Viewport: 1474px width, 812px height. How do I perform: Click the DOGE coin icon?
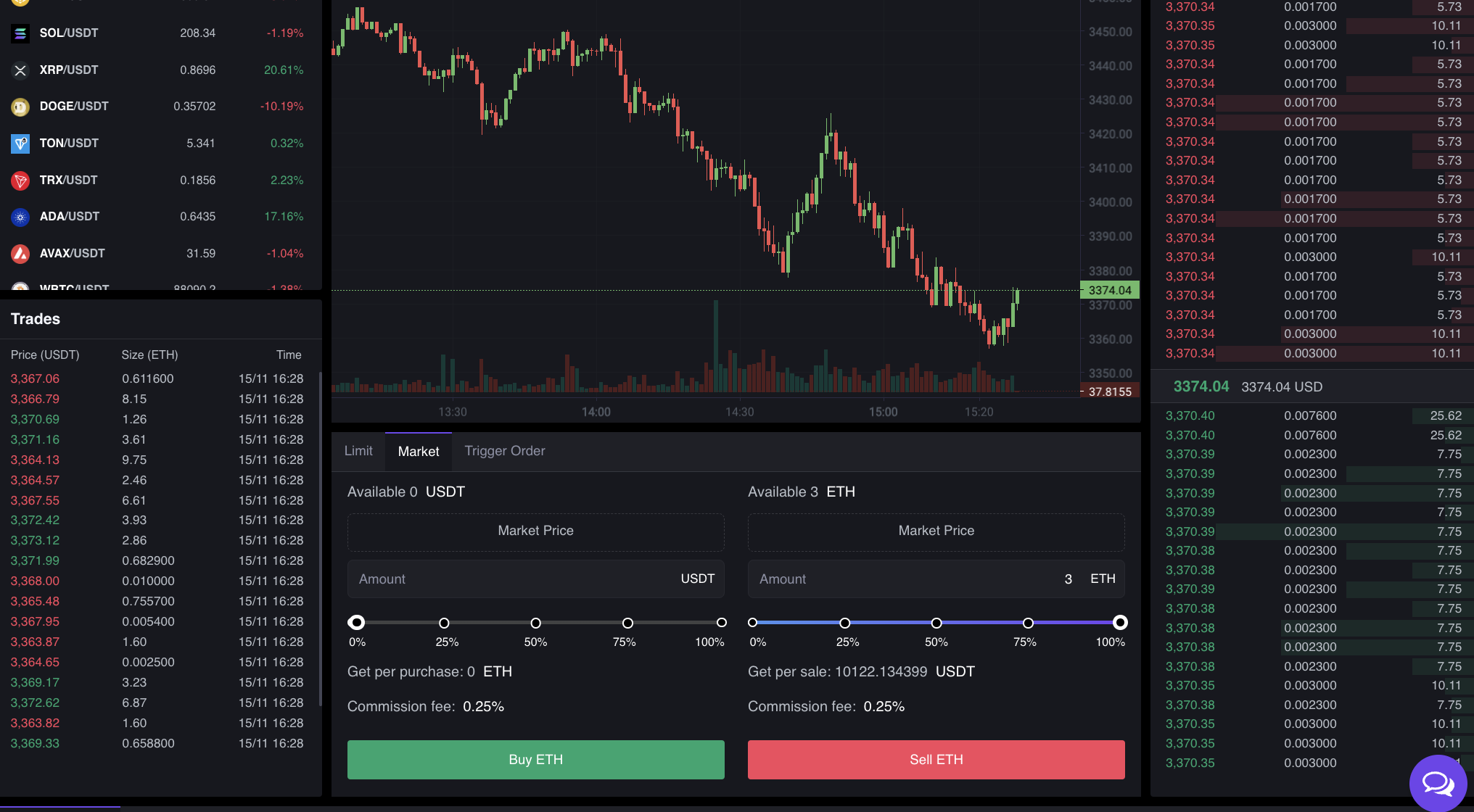[x=20, y=107]
